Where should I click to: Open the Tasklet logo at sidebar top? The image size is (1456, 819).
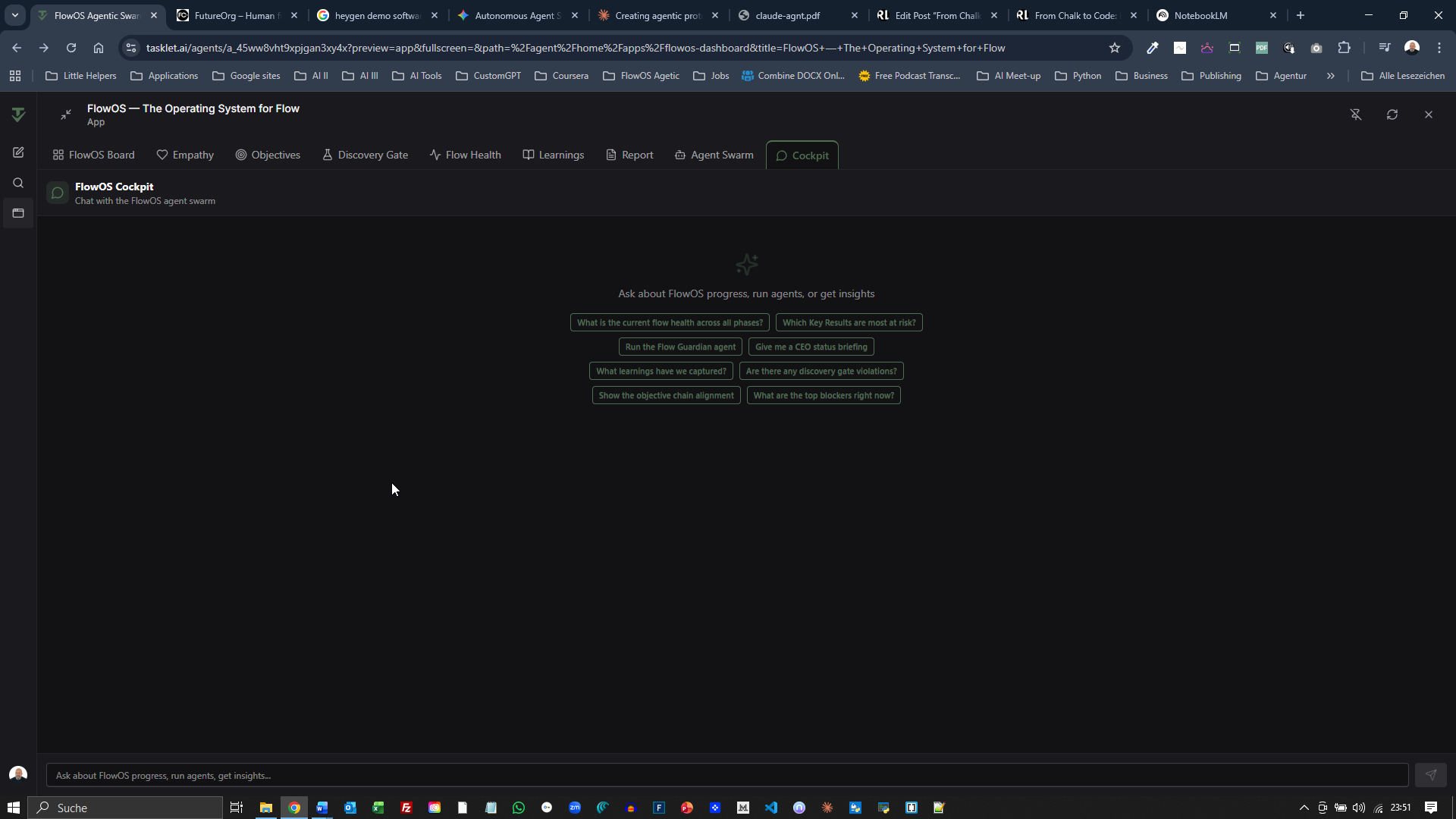click(x=18, y=115)
